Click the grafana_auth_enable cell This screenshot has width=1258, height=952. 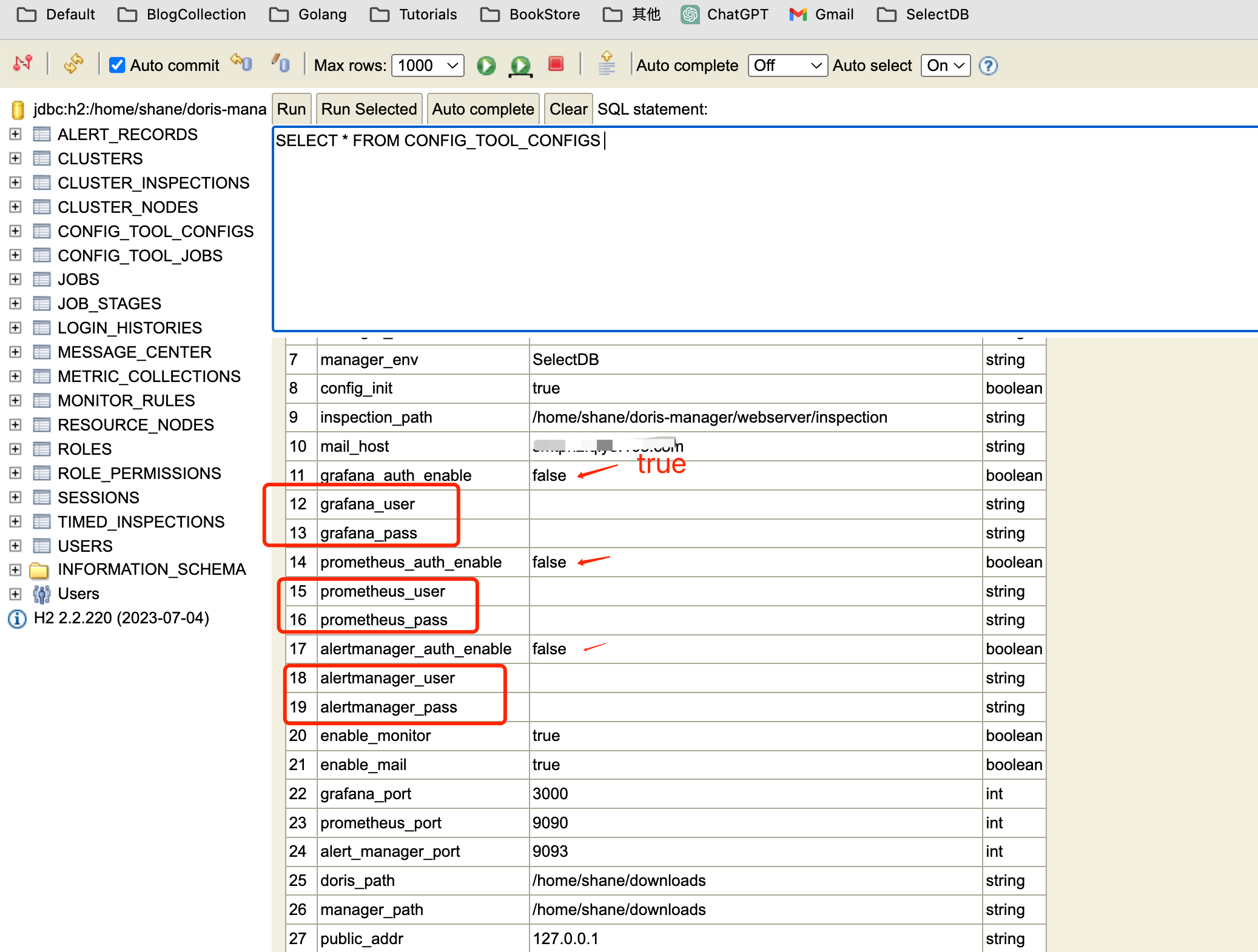423,475
